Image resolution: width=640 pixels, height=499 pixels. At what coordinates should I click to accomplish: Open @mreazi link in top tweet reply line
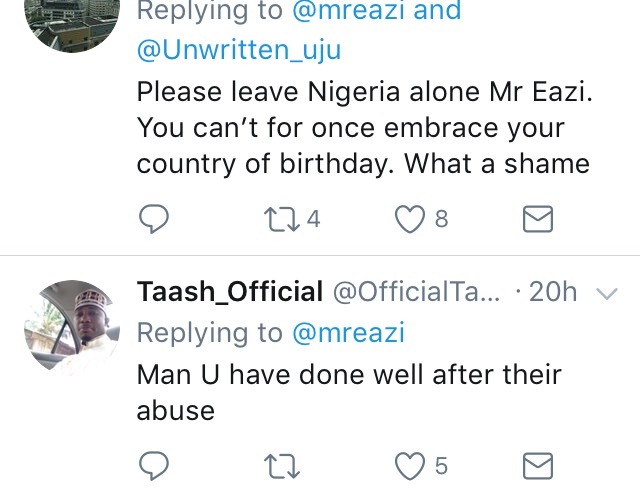[x=348, y=10]
